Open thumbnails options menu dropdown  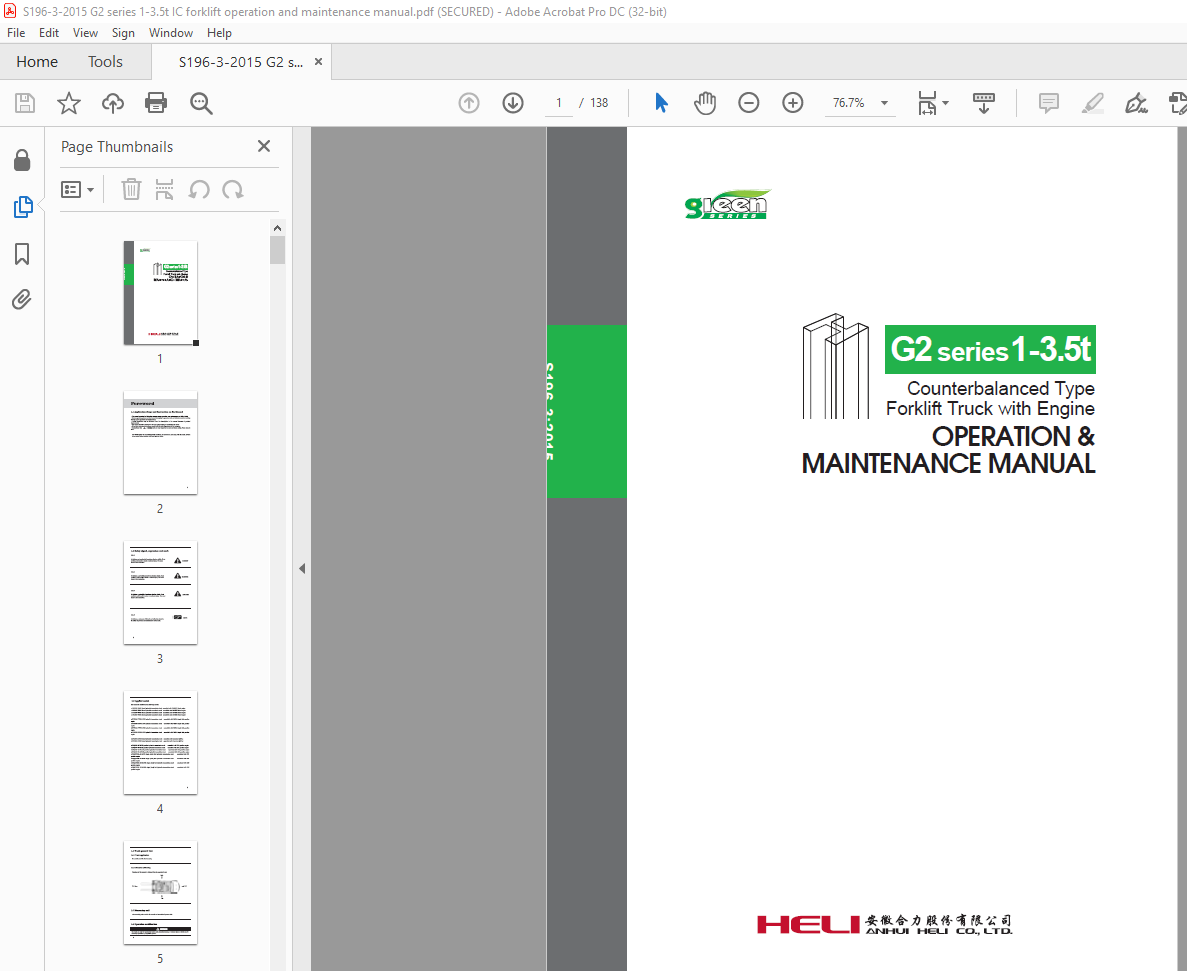point(77,189)
